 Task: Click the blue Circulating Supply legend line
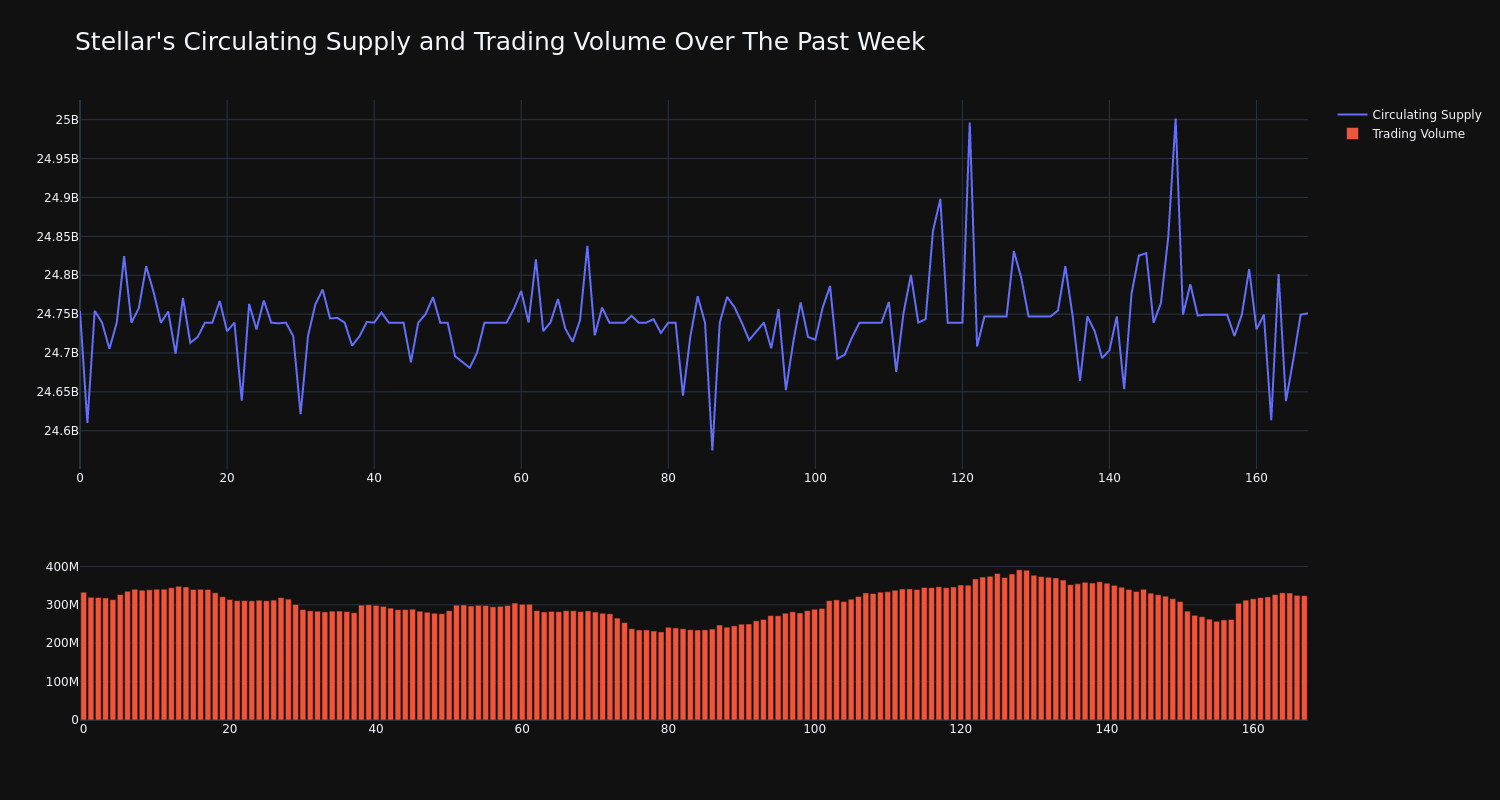pos(1352,115)
